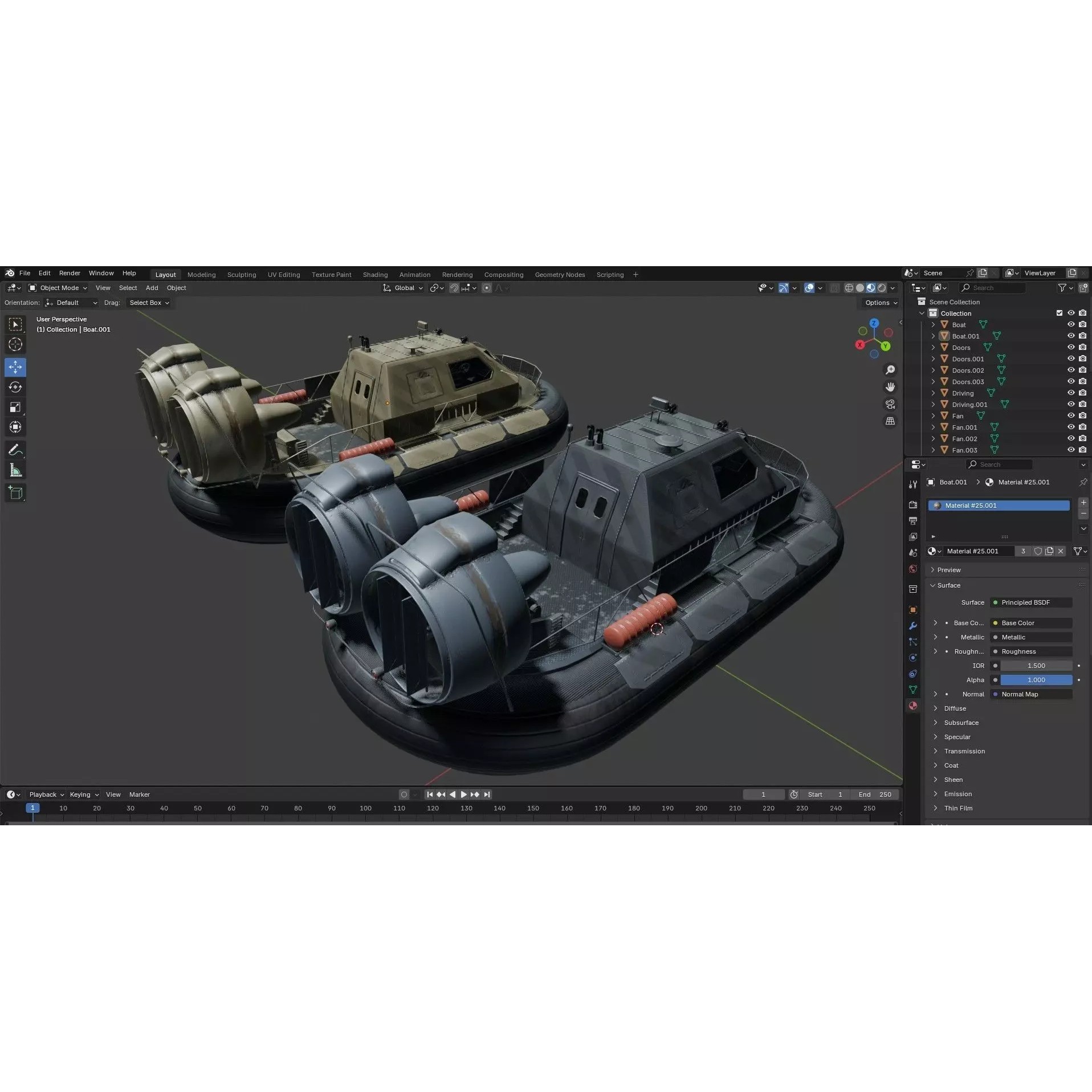Viewport: 1092px width, 1092px height.
Task: Hide Boat.001 in the outliner
Action: click(x=1070, y=336)
